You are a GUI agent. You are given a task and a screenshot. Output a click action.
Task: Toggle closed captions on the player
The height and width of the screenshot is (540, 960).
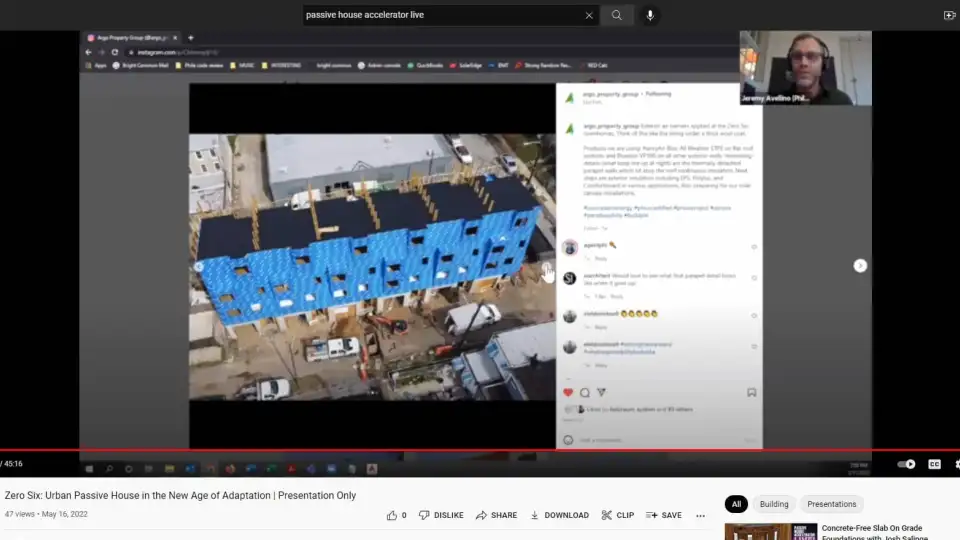(934, 464)
